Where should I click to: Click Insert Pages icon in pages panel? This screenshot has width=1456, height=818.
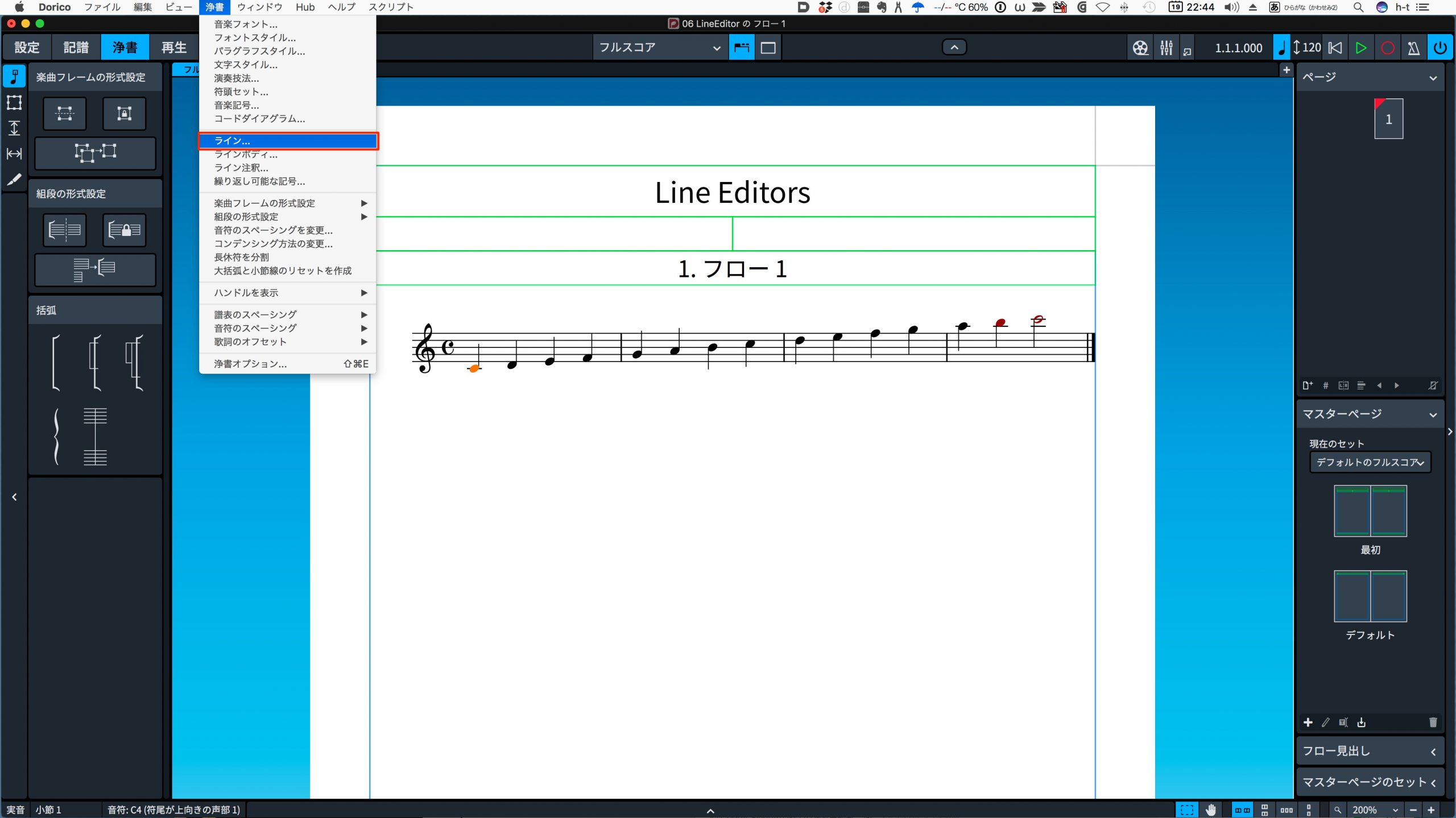(1308, 385)
